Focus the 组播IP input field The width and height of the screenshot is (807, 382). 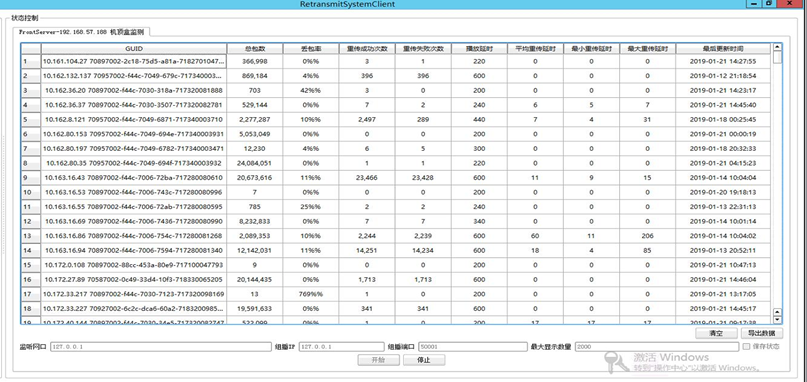pos(342,346)
